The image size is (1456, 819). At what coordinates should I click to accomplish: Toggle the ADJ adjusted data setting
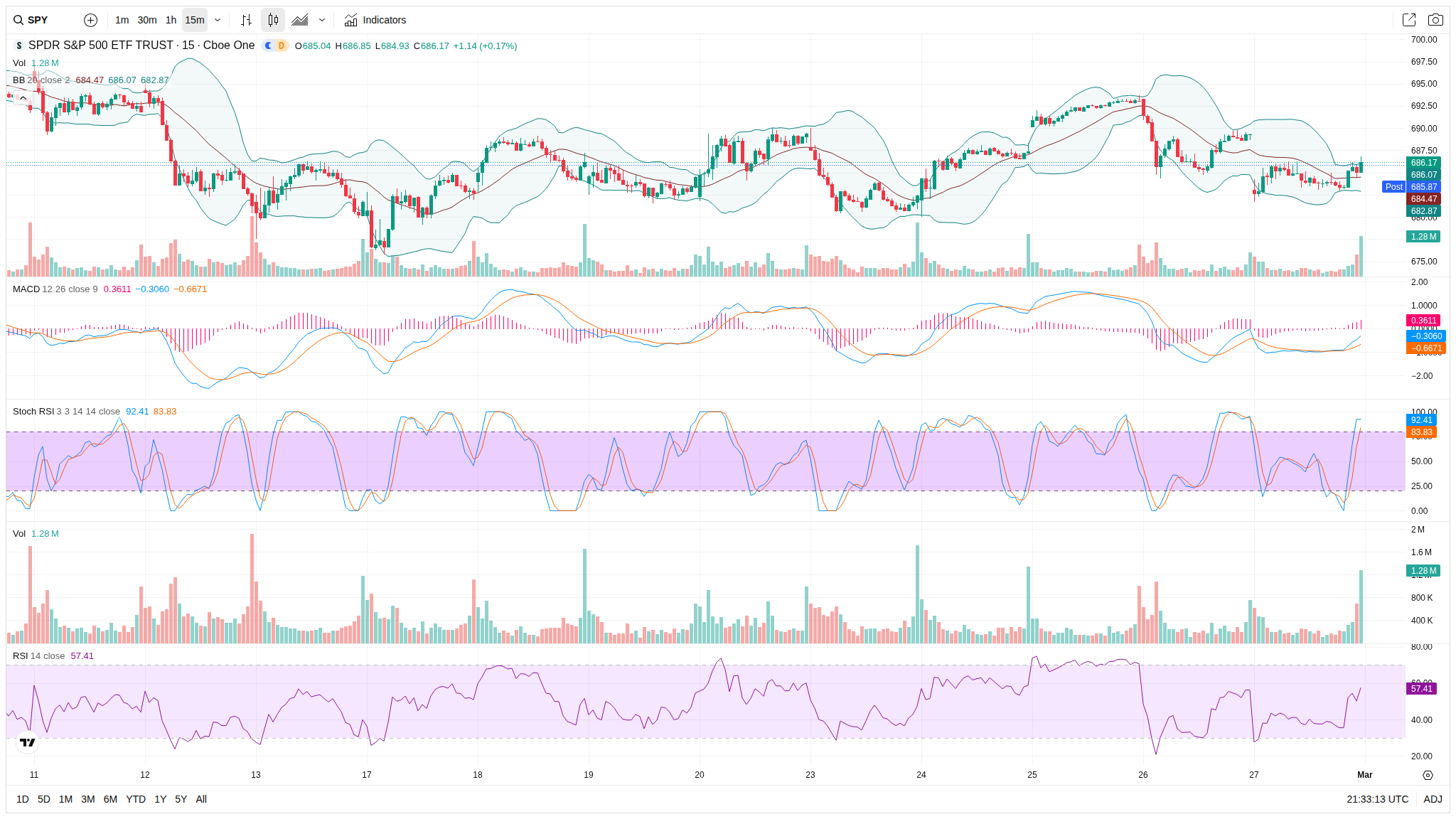click(1433, 799)
